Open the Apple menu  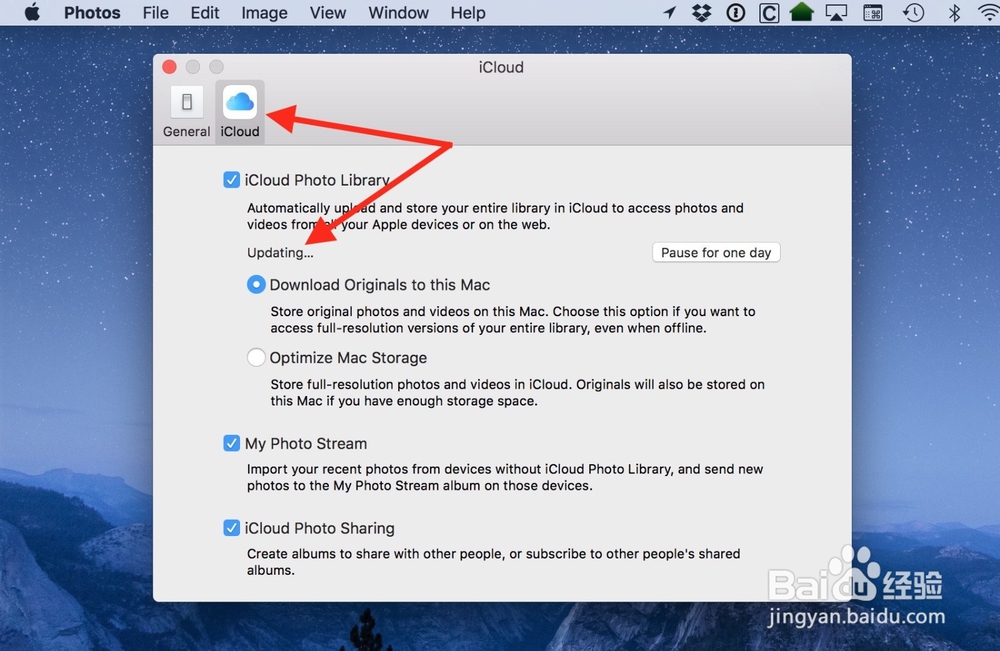click(32, 13)
